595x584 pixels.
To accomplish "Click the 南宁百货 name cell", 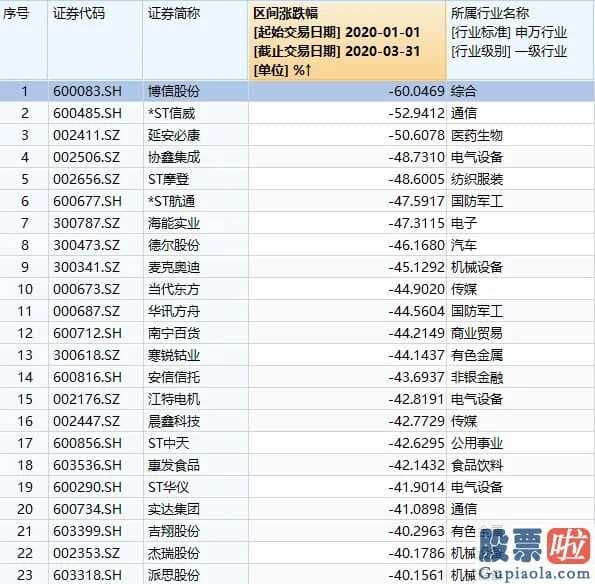I will (174, 334).
